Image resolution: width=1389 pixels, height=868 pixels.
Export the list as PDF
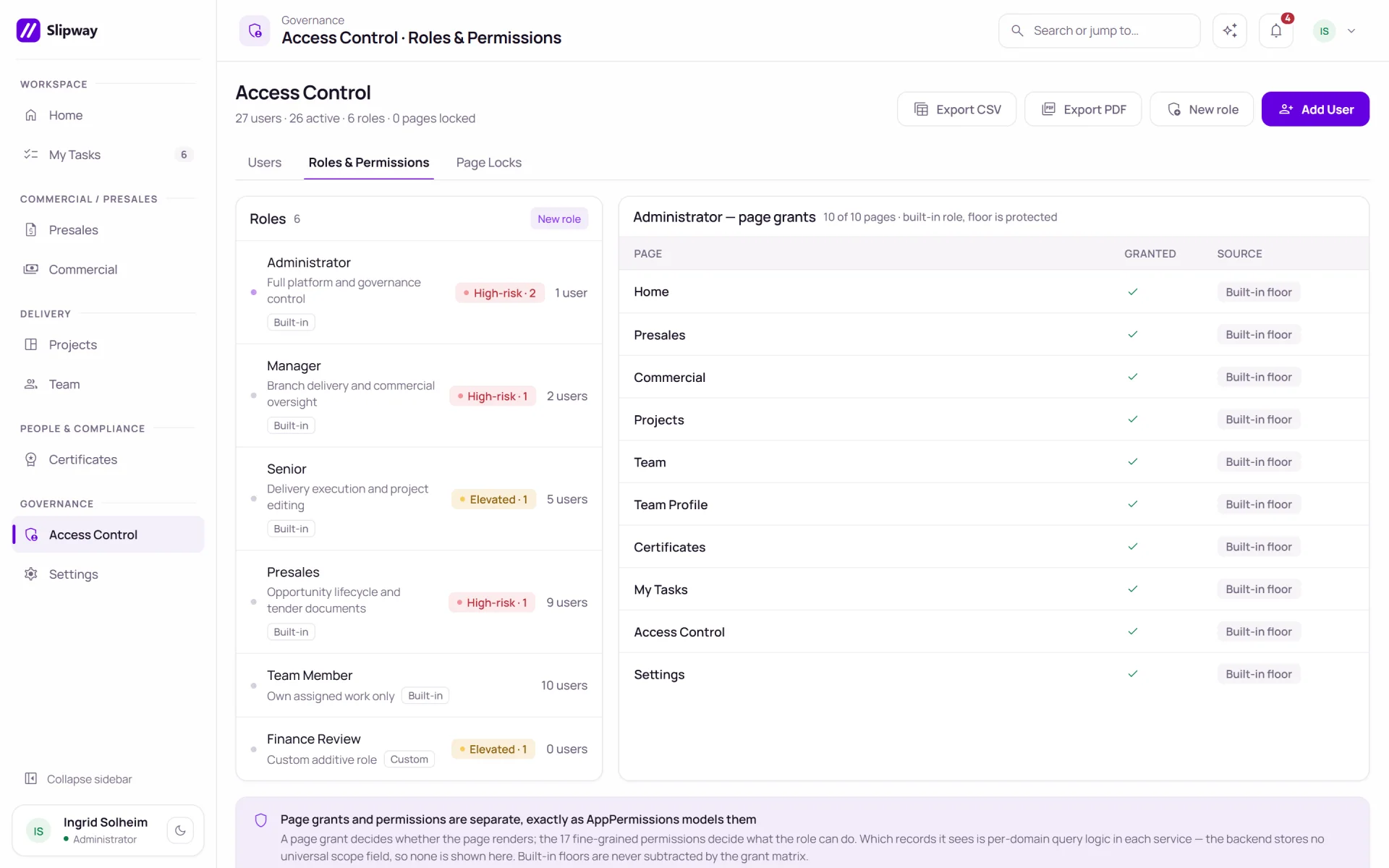point(1083,109)
